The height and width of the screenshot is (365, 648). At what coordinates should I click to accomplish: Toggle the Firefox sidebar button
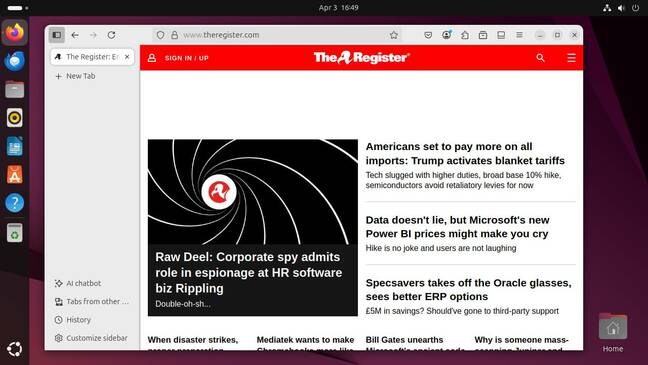57,35
